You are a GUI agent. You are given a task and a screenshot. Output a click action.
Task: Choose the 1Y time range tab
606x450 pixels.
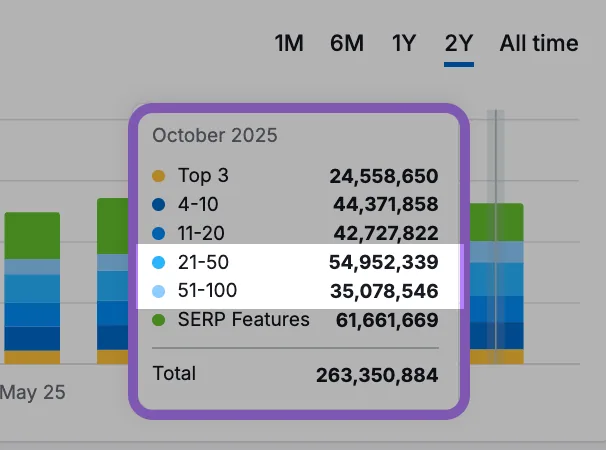(404, 43)
